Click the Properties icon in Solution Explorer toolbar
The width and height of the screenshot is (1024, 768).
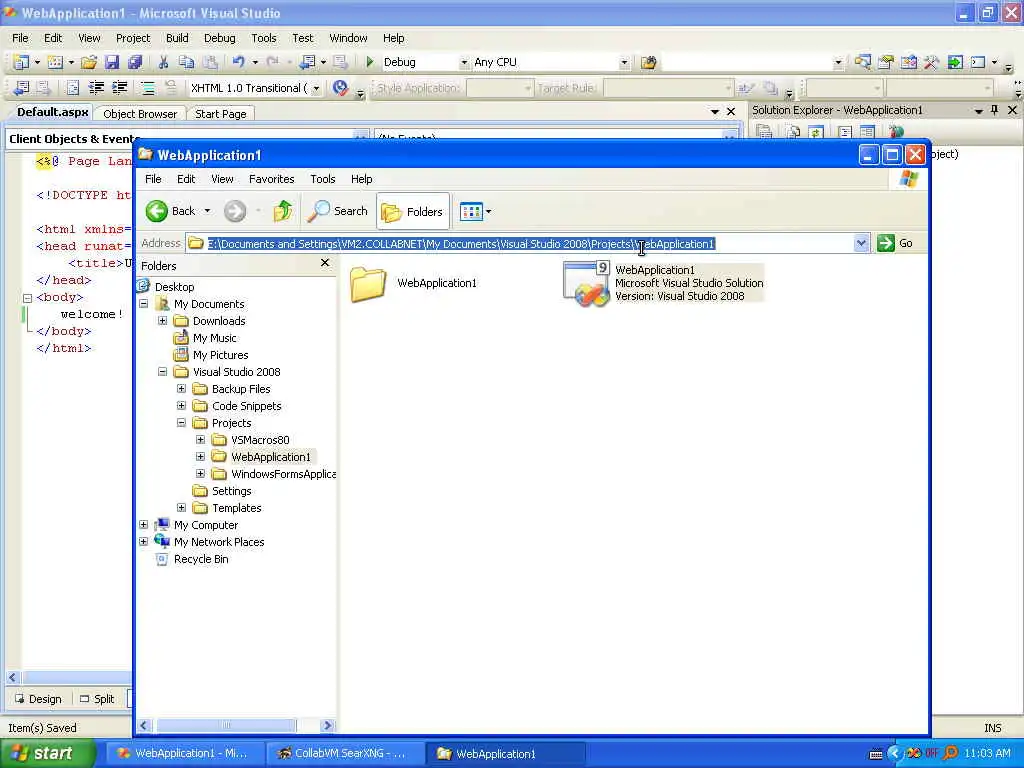pyautogui.click(x=765, y=133)
